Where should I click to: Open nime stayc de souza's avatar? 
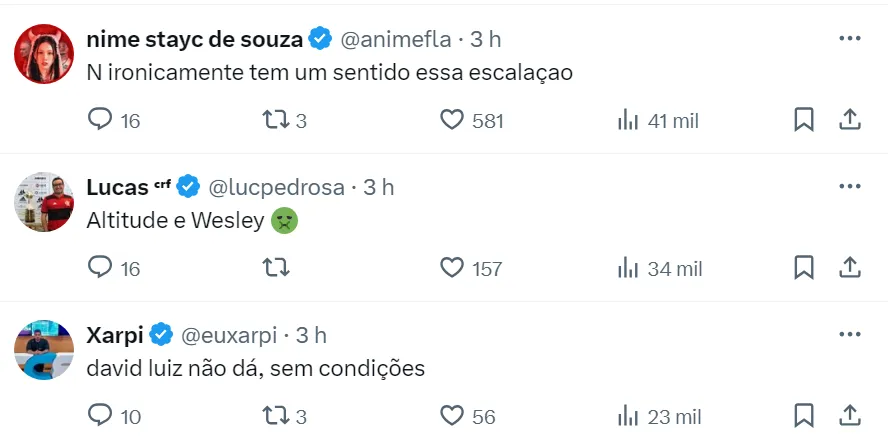[x=44, y=54]
